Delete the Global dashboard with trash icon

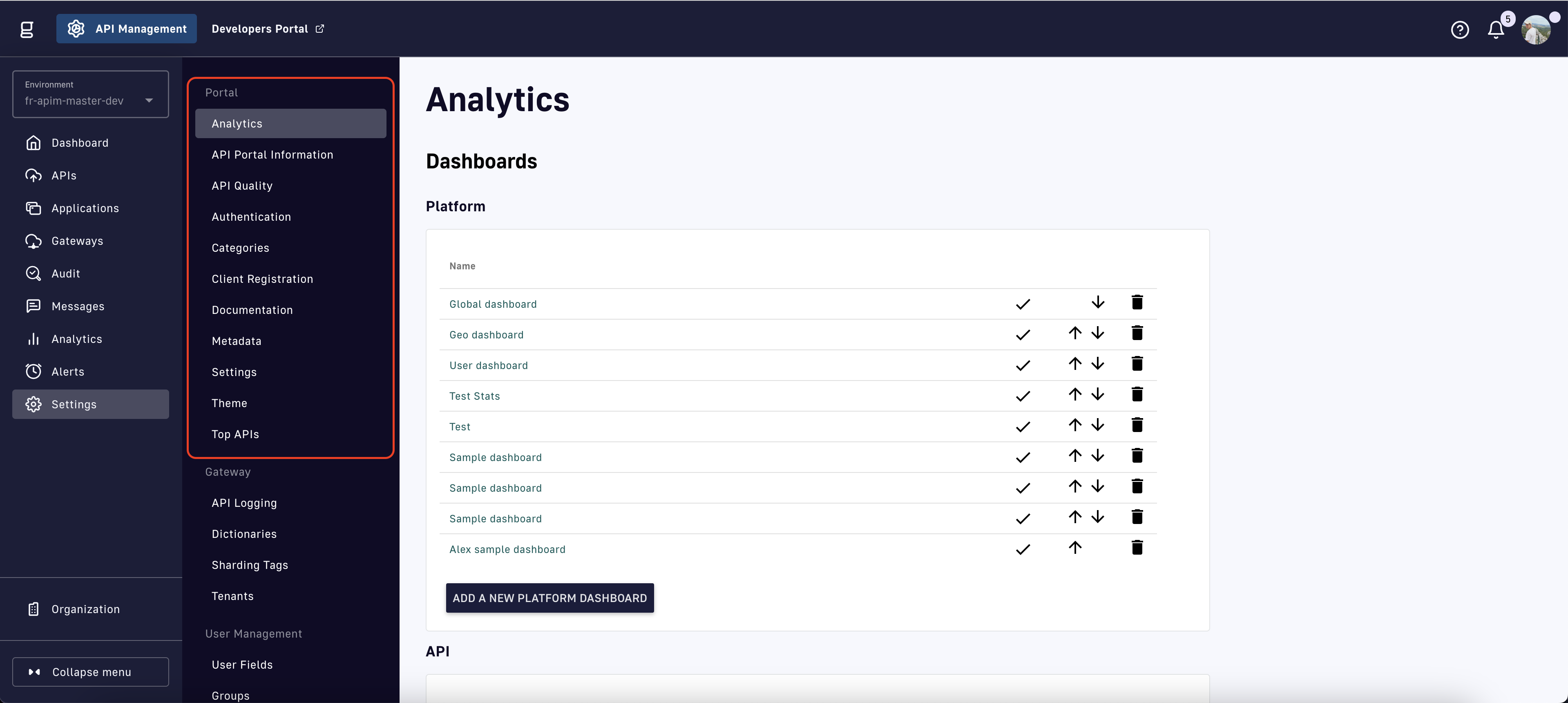click(x=1137, y=302)
